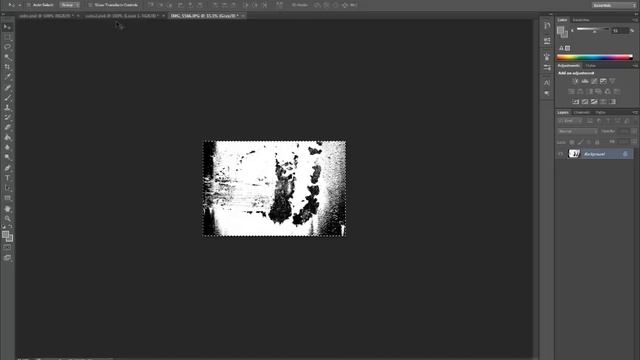Add an Exposure adjustment
The image size is (640, 360).
pyautogui.click(x=603, y=81)
